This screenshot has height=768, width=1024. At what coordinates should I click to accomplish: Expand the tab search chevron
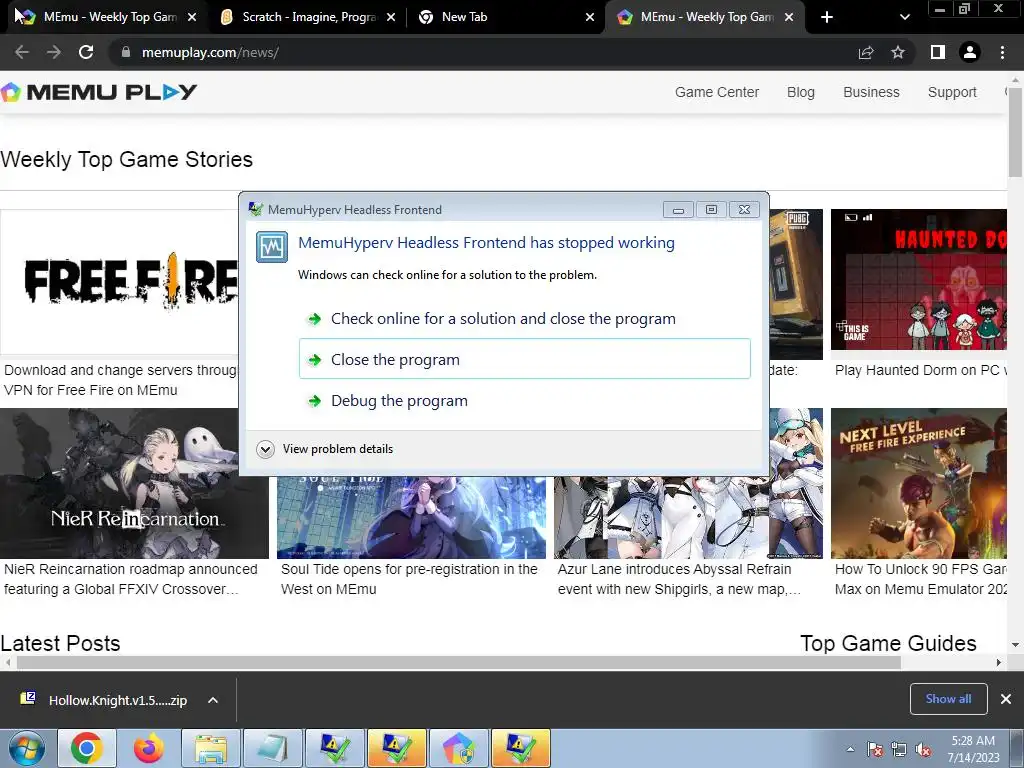point(904,17)
